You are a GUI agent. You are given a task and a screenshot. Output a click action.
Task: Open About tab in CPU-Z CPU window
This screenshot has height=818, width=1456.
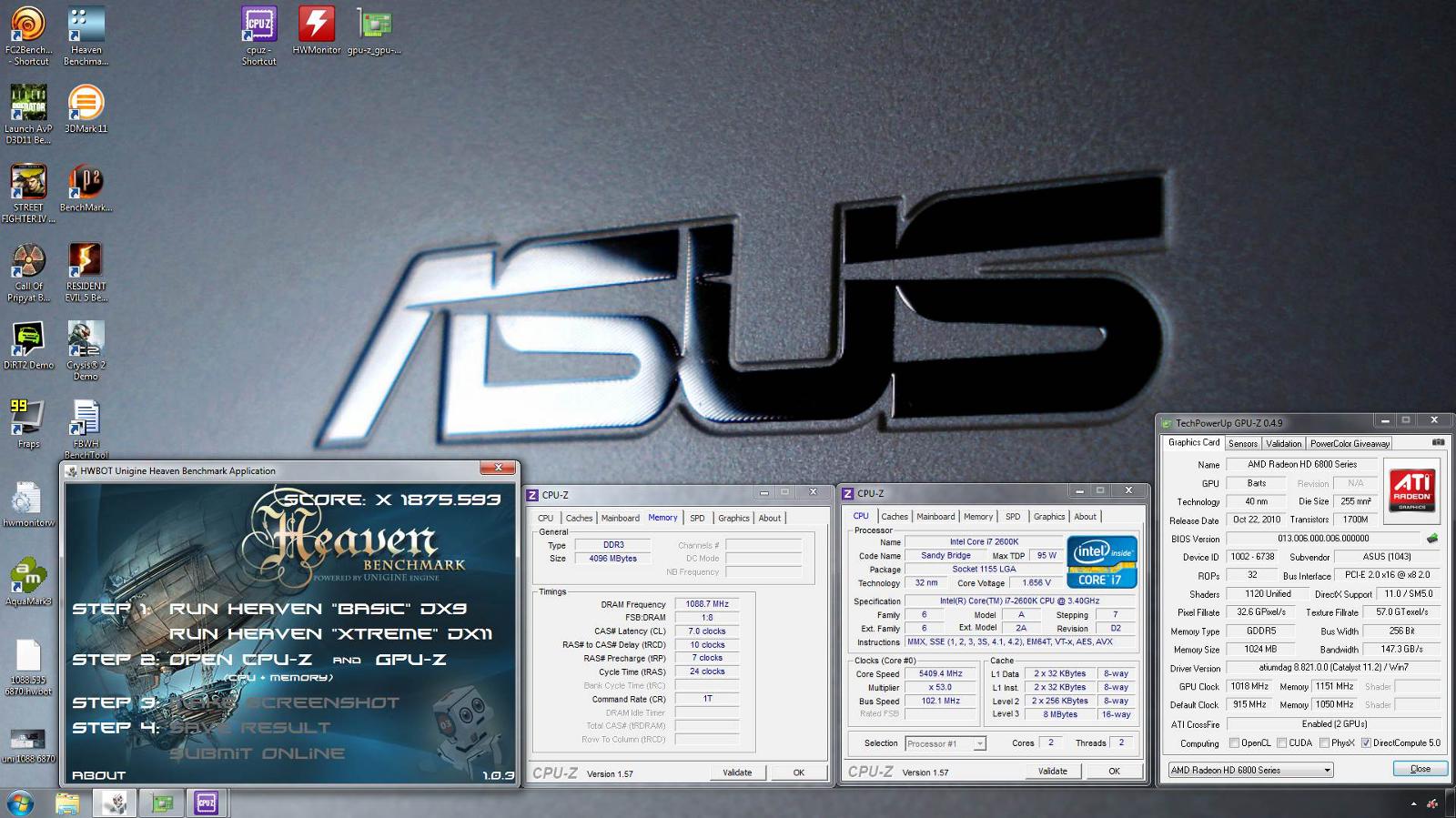click(1086, 516)
